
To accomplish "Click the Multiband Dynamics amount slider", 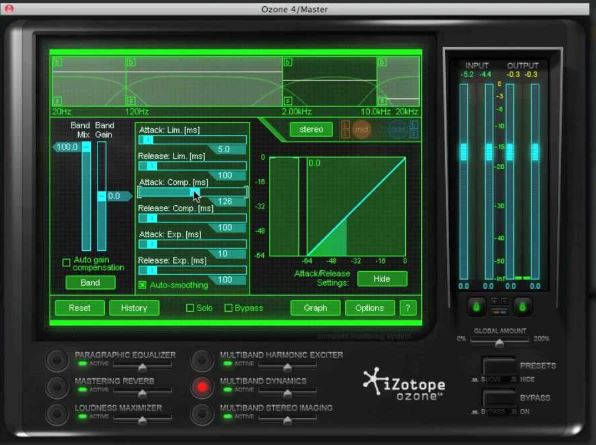I will (288, 393).
